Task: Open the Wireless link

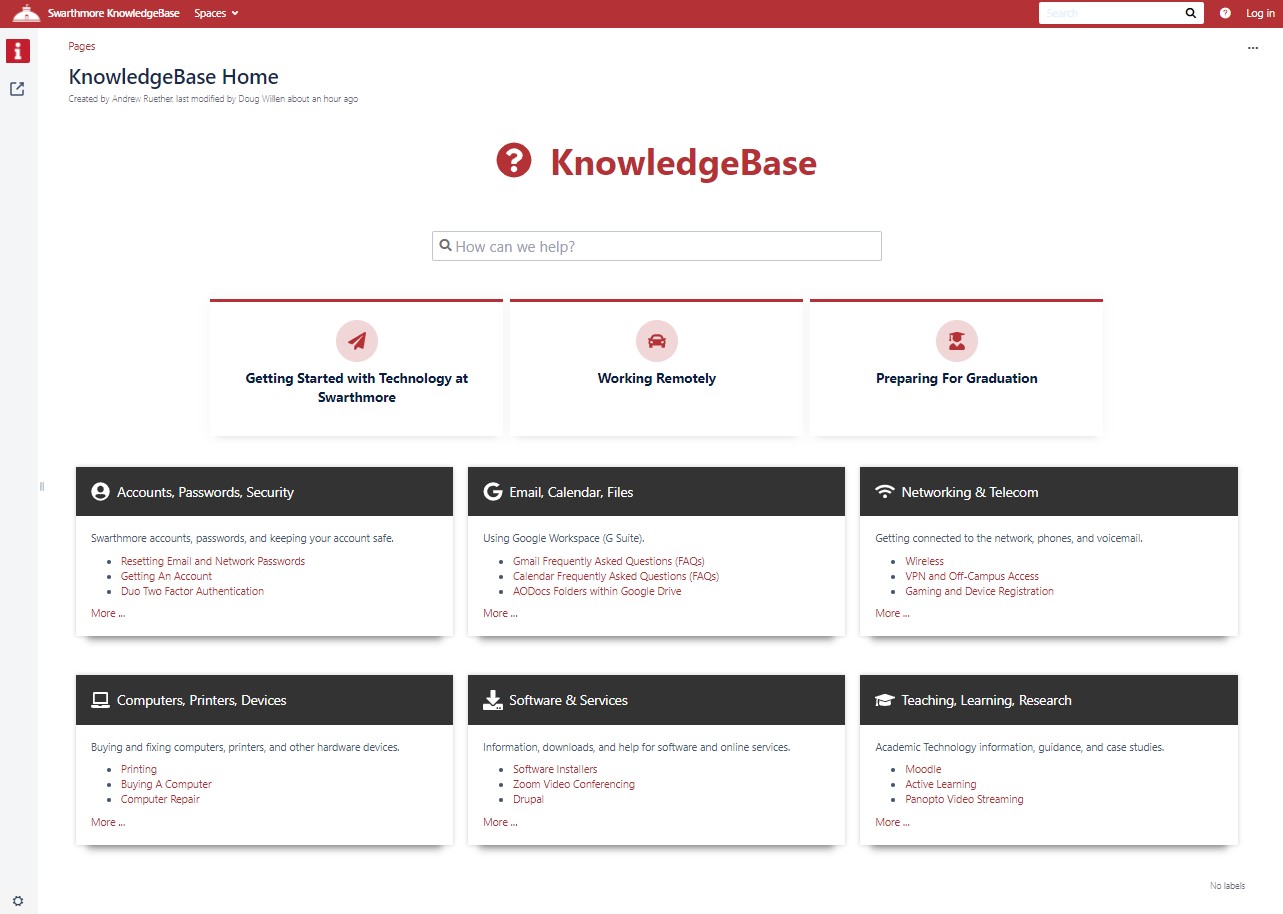Action: (x=924, y=561)
